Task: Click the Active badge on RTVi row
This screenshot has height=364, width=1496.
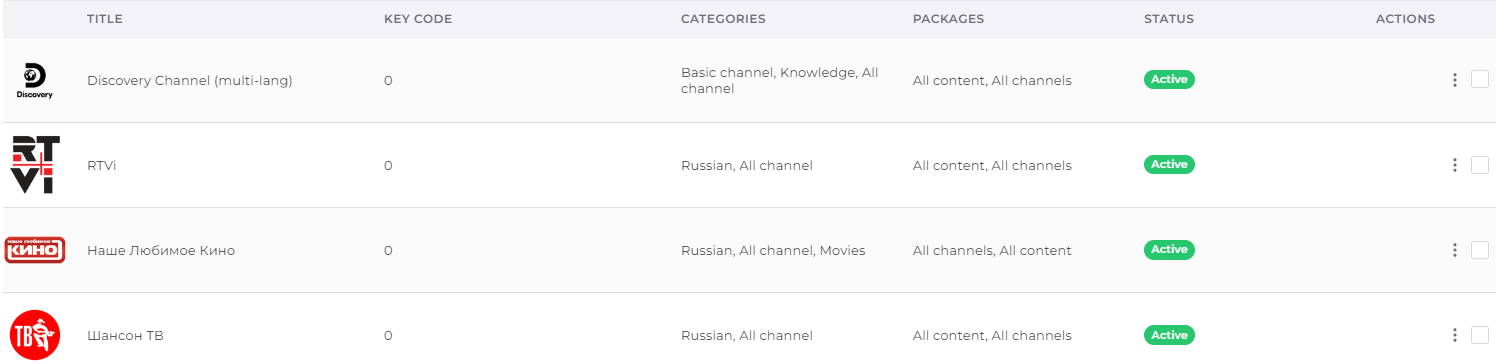Action: 1169,164
